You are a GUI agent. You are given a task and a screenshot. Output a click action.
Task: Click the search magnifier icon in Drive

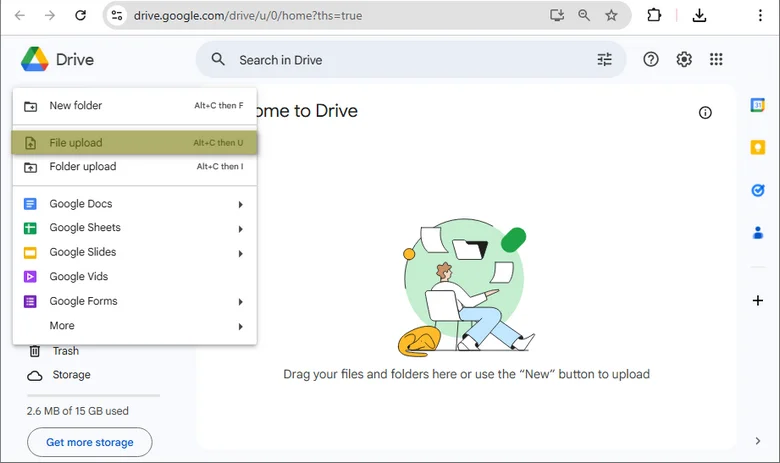[218, 60]
